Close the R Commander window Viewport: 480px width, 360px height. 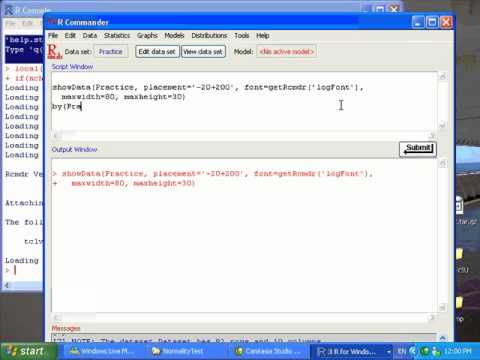tap(446, 22)
